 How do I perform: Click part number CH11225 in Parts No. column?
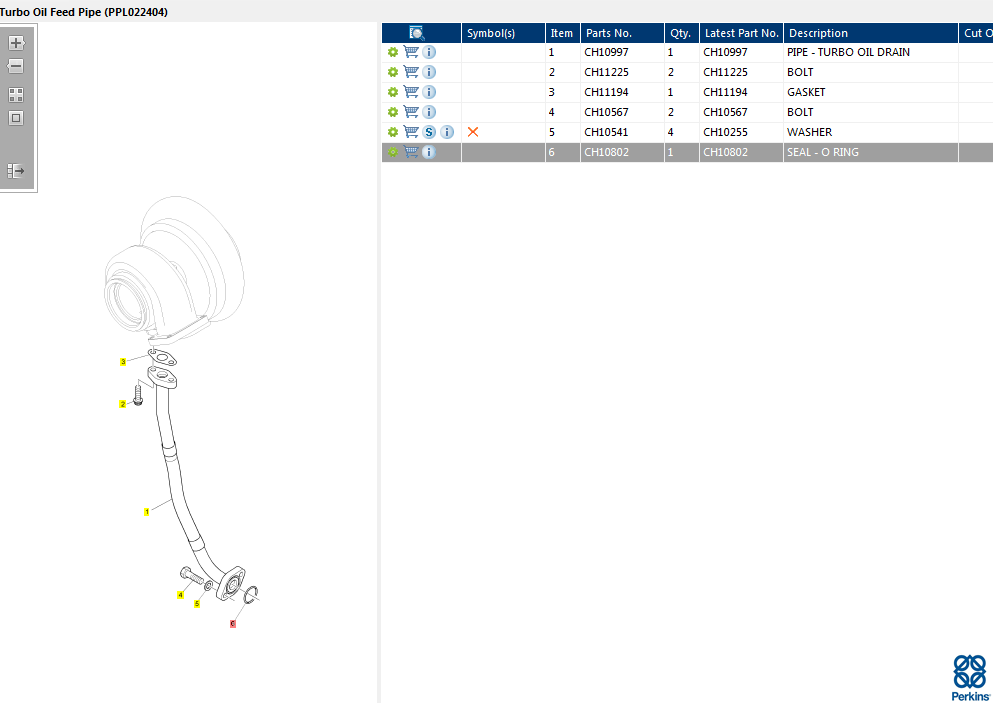tap(606, 72)
